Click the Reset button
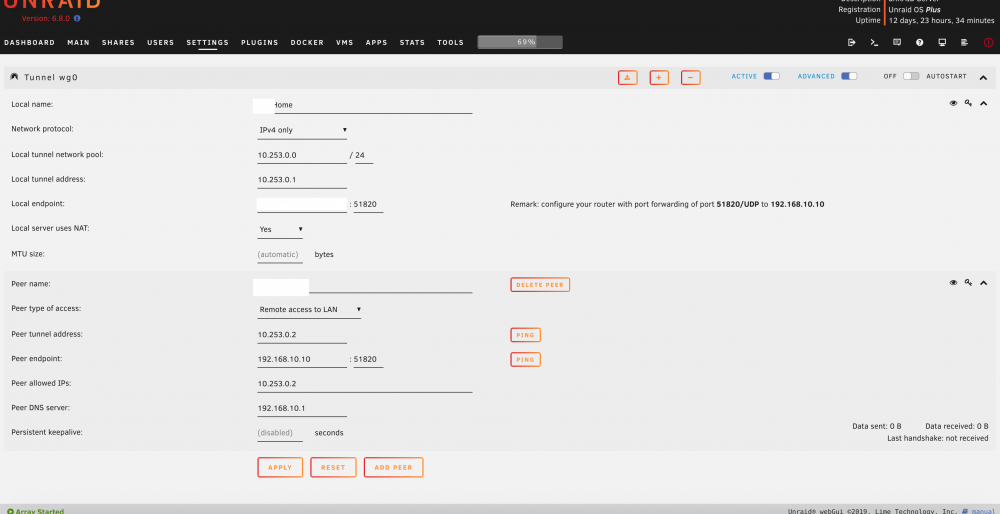This screenshot has width=1000, height=514. coord(333,467)
